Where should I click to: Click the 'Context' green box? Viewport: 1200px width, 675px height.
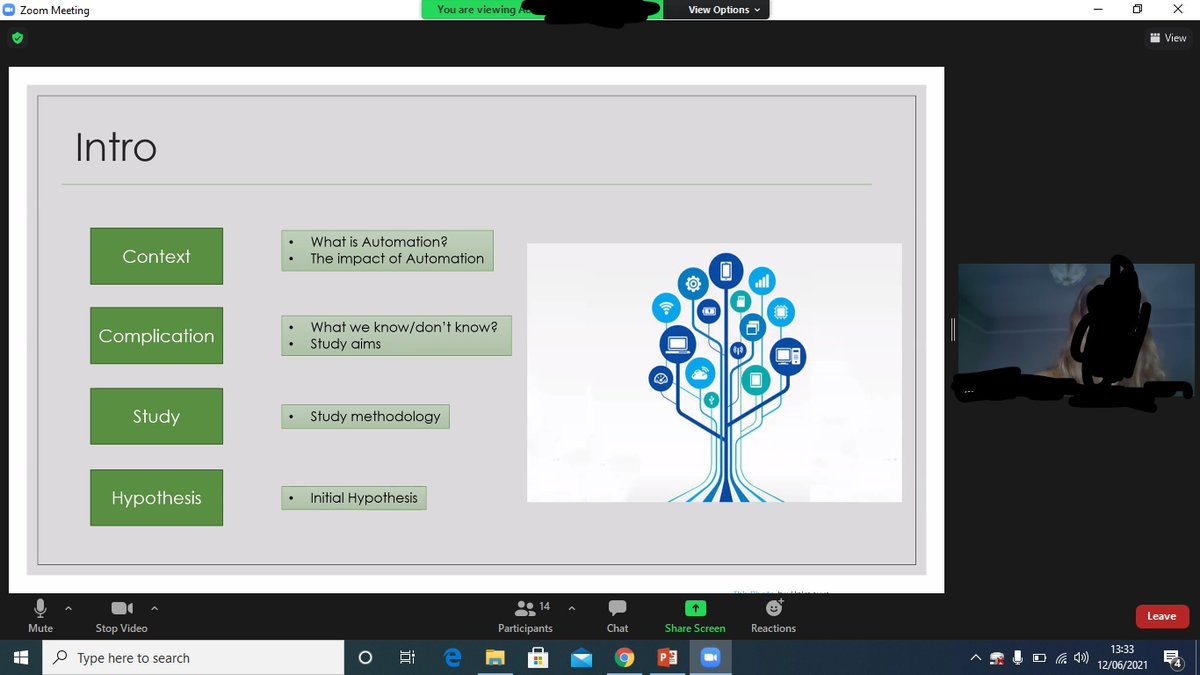156,256
